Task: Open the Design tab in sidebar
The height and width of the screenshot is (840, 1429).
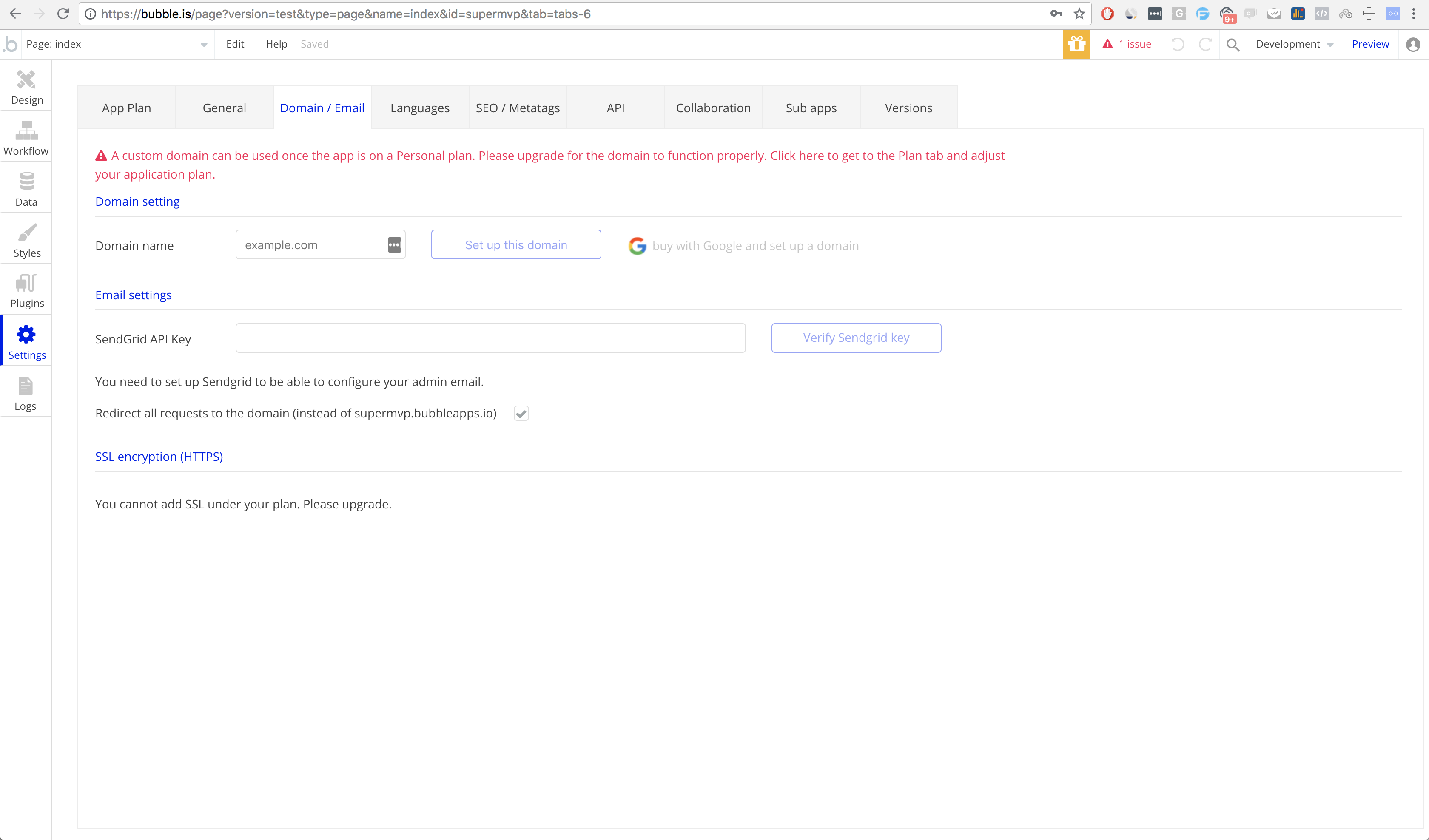Action: click(x=26, y=87)
